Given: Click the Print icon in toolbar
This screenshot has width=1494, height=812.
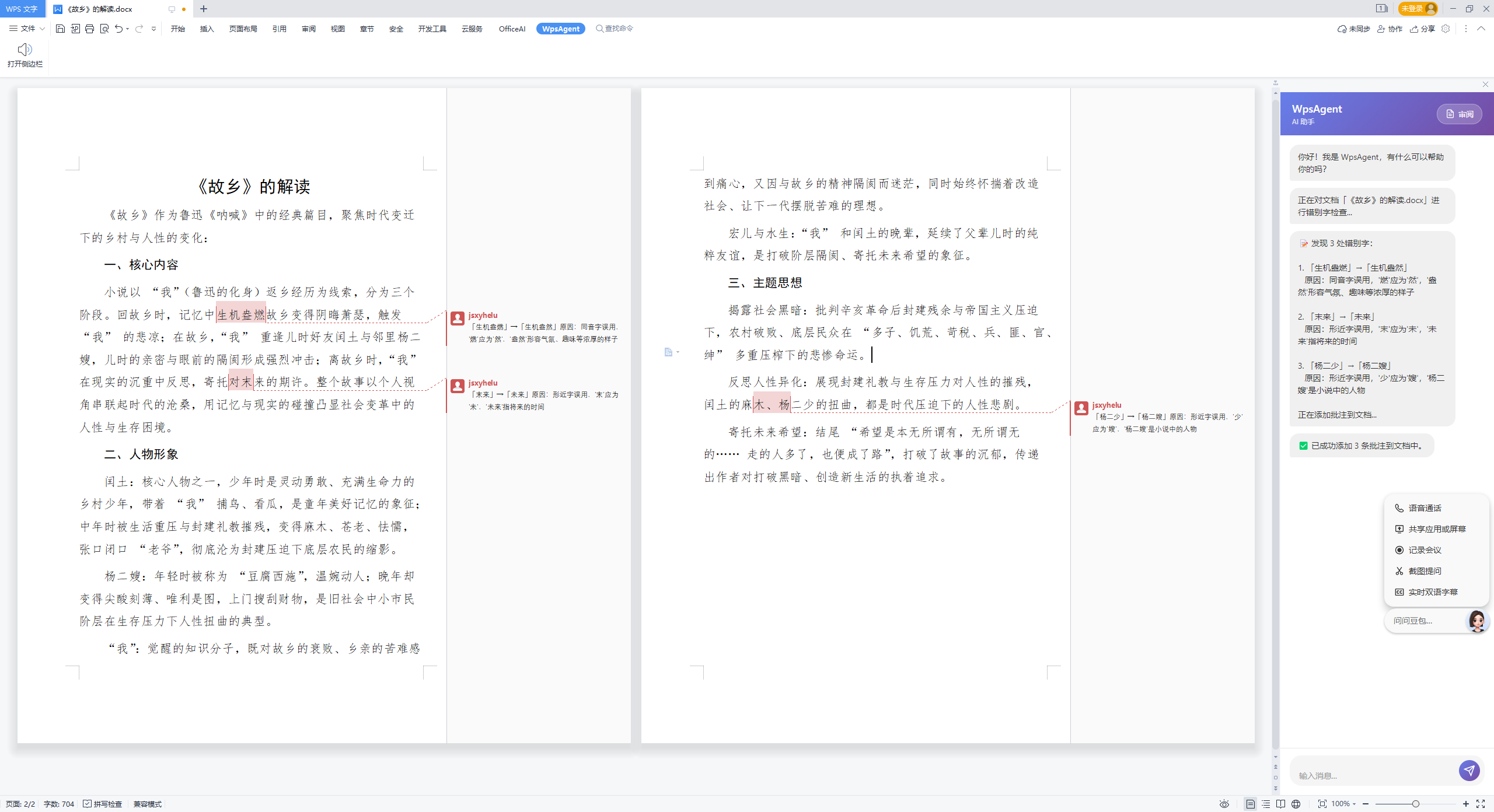Looking at the screenshot, I should (89, 29).
